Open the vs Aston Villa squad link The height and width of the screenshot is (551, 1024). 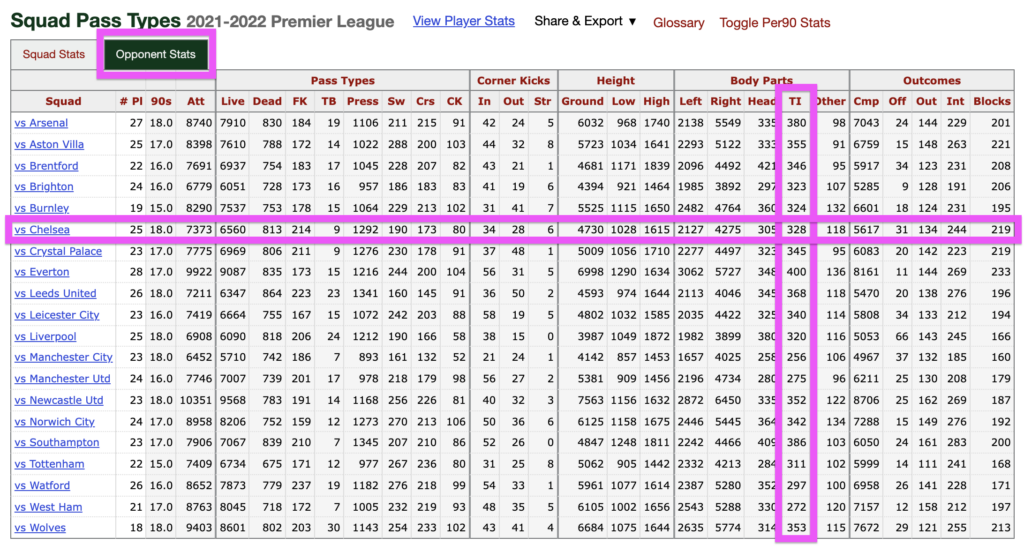tap(49, 144)
